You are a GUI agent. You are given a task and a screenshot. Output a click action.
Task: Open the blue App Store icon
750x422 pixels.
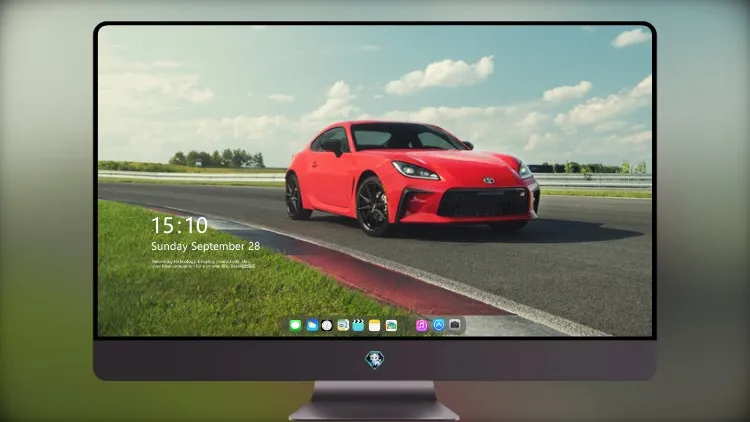coord(439,325)
